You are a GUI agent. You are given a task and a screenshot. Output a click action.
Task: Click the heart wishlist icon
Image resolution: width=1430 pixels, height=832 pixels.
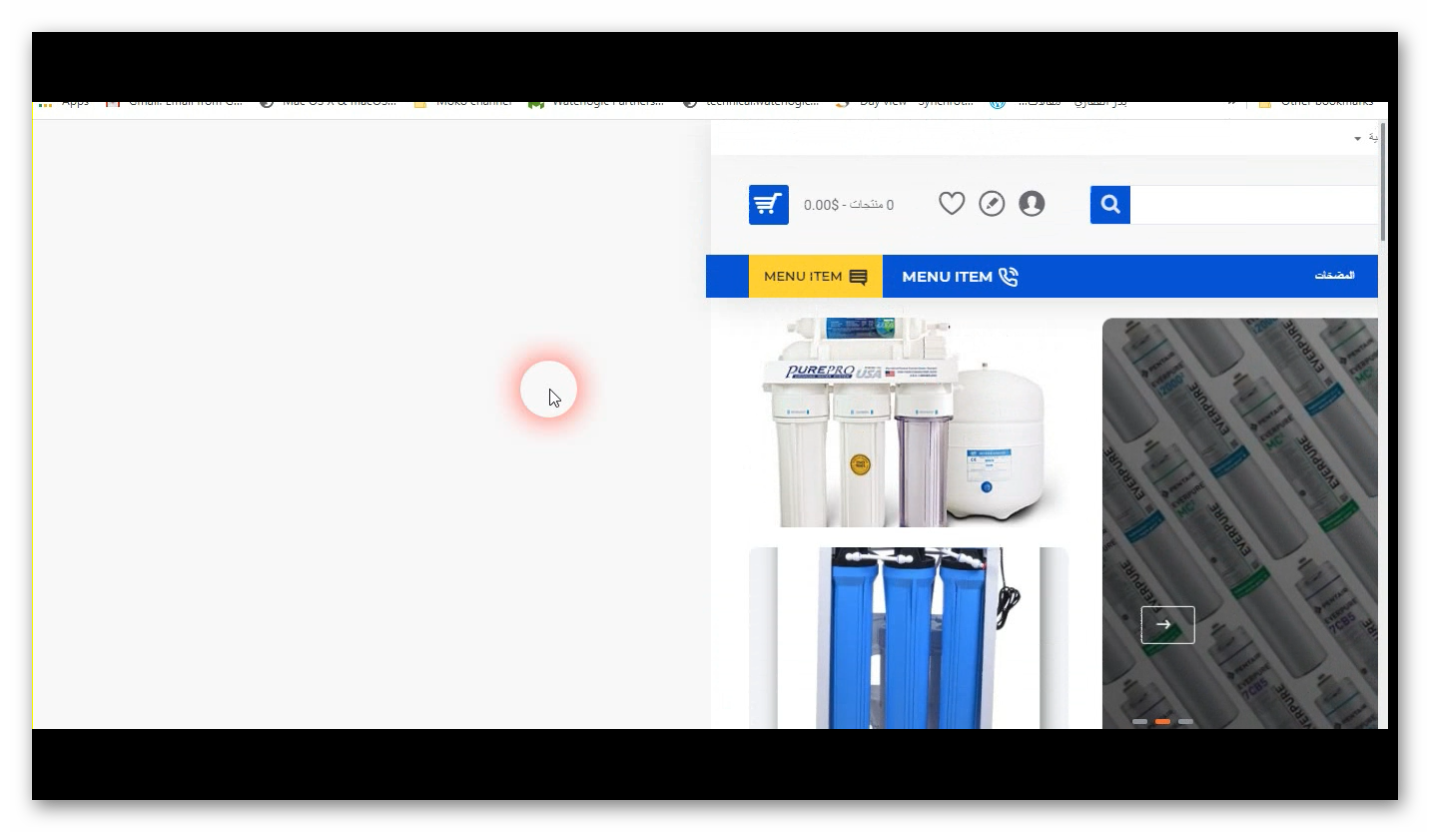click(x=951, y=204)
